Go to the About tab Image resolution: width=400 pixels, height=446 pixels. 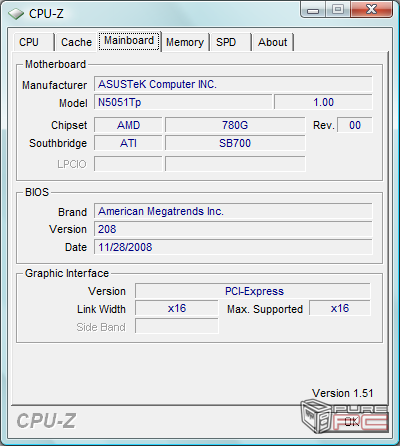pyautogui.click(x=273, y=42)
